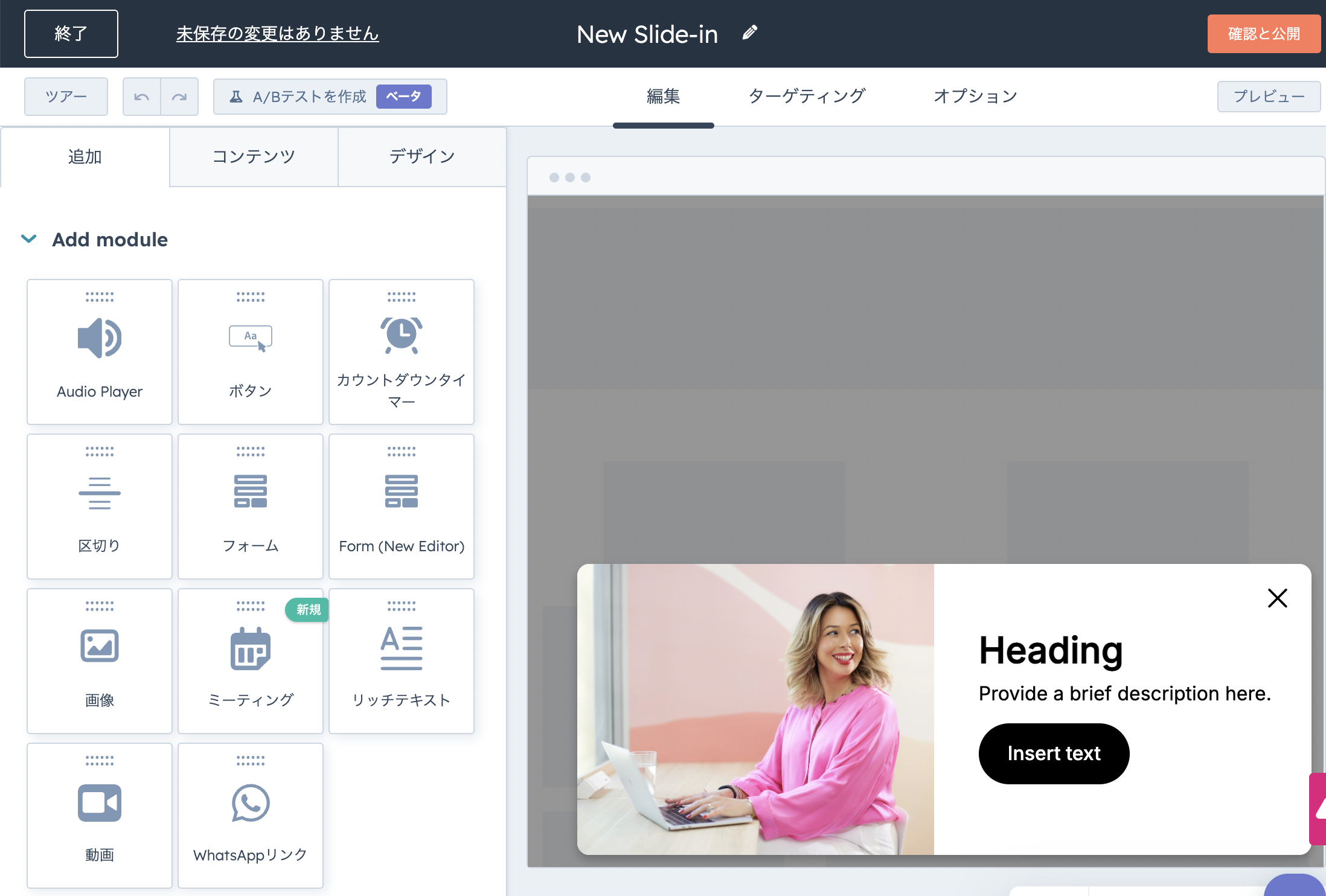Click the redo arrow button
The image size is (1326, 896).
click(179, 97)
